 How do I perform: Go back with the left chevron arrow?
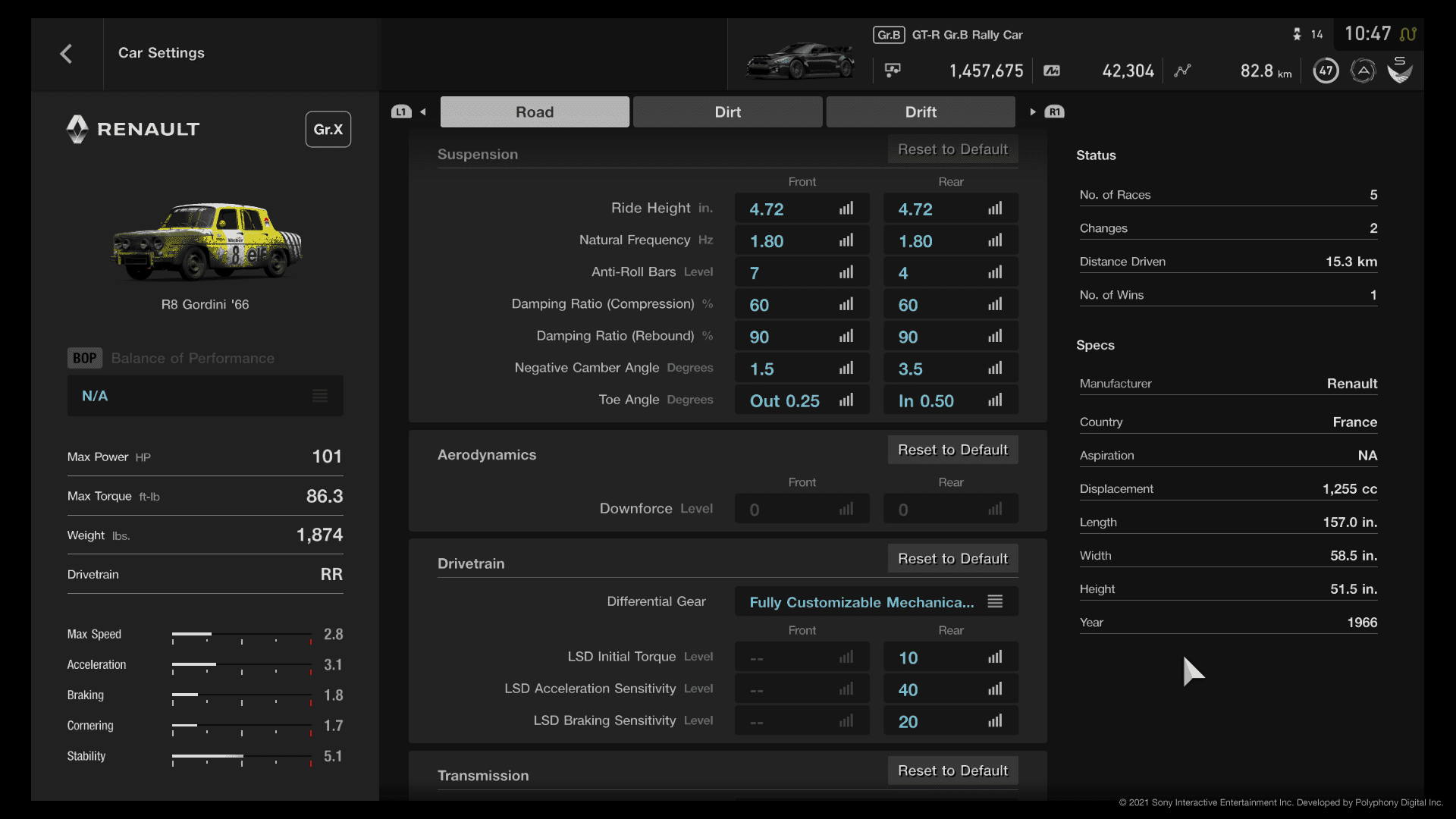(x=66, y=54)
